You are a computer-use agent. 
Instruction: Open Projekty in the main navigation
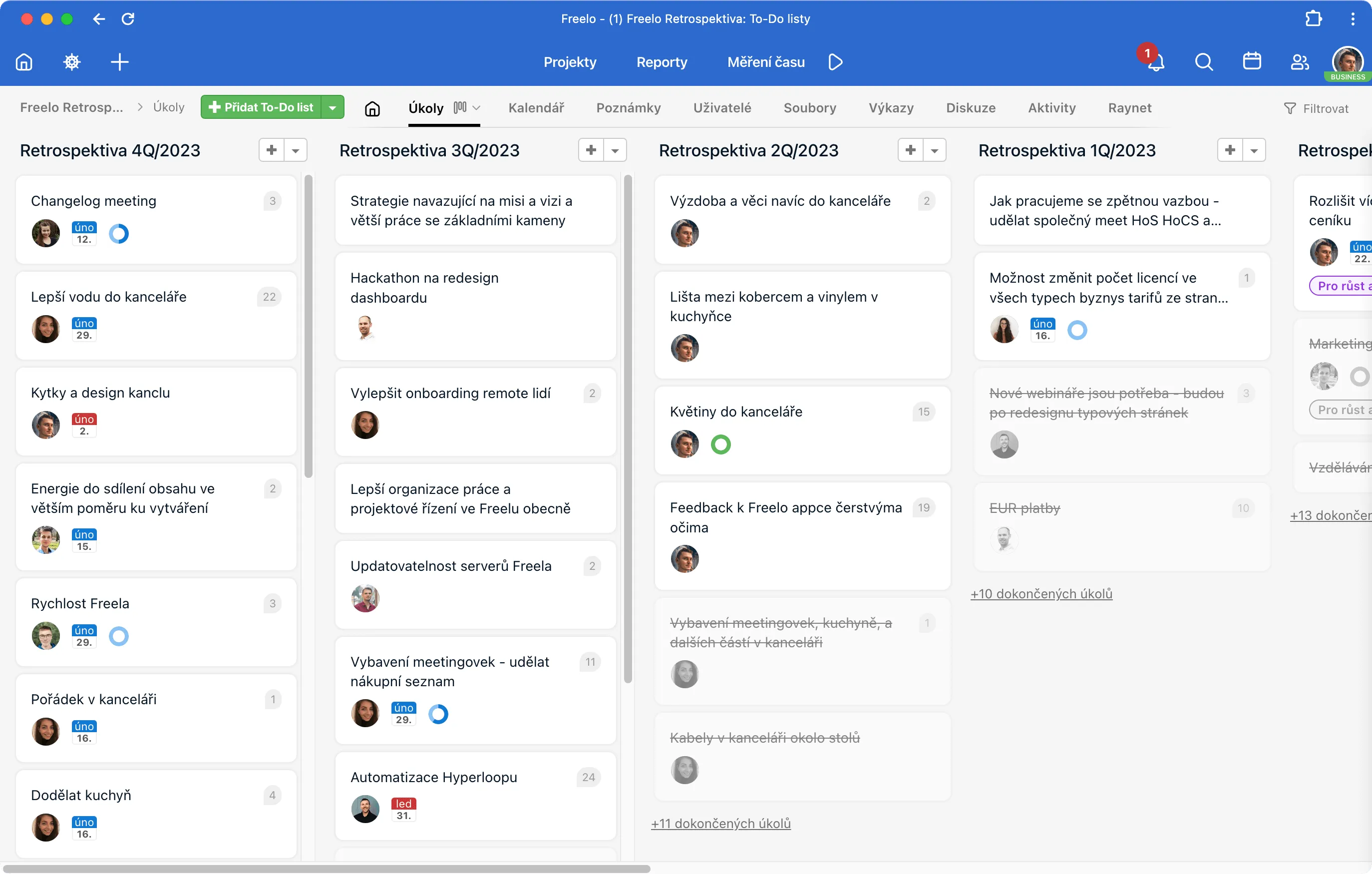(x=570, y=61)
